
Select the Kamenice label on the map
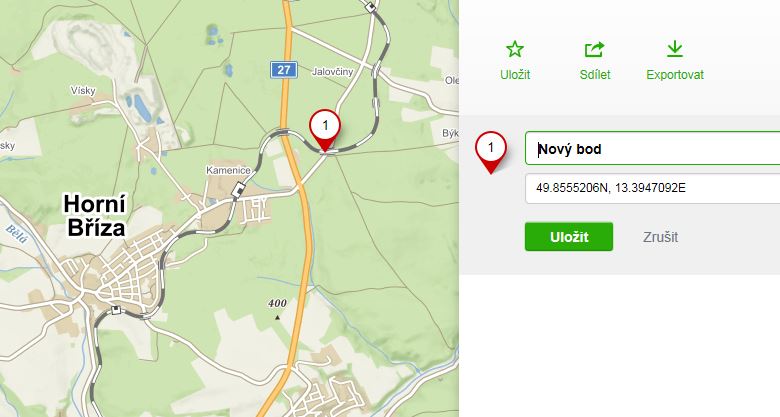tap(225, 170)
